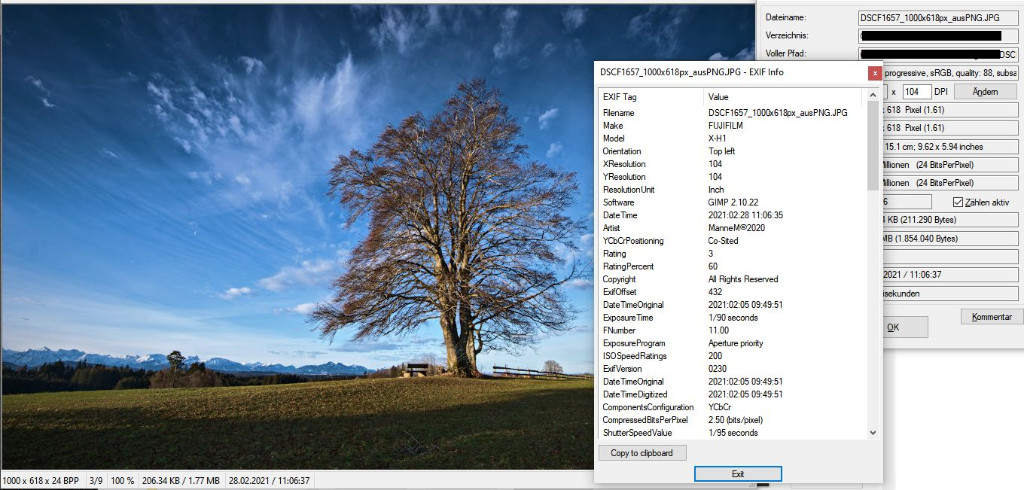Select the 'ResolutionUnit' row showing Inch
1024x490 pixels.
[x=733, y=189]
